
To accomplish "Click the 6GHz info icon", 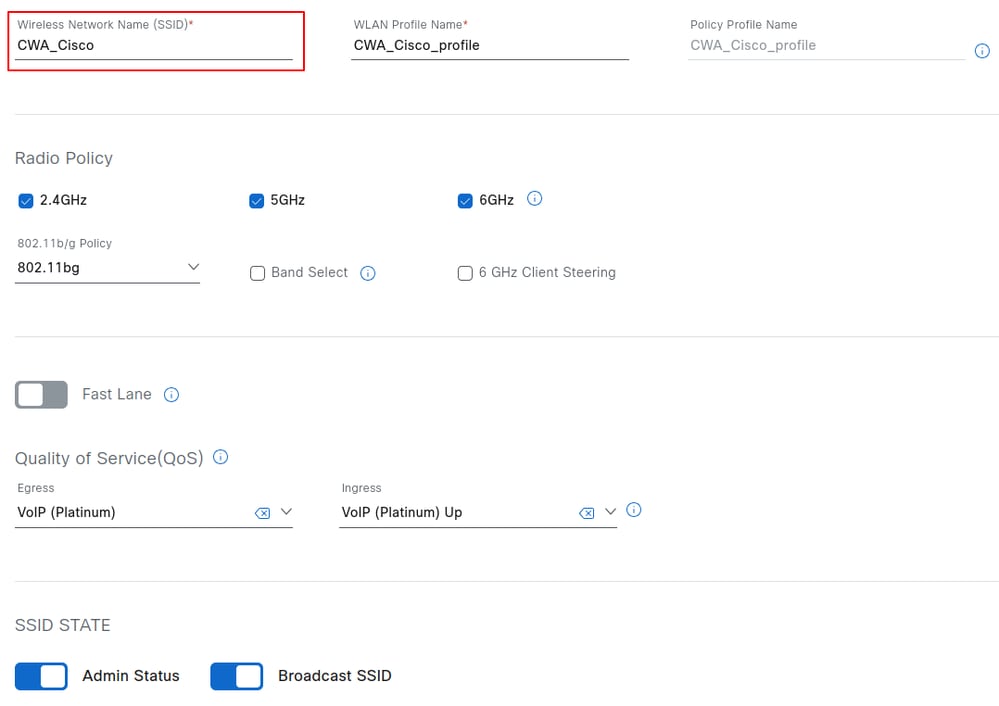I will pos(535,199).
